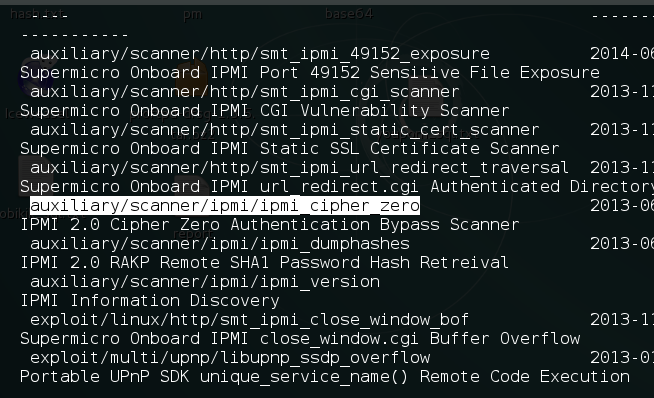Click the faint base64 desktop icon label
The width and height of the screenshot is (654, 398).
pyautogui.click(x=349, y=14)
